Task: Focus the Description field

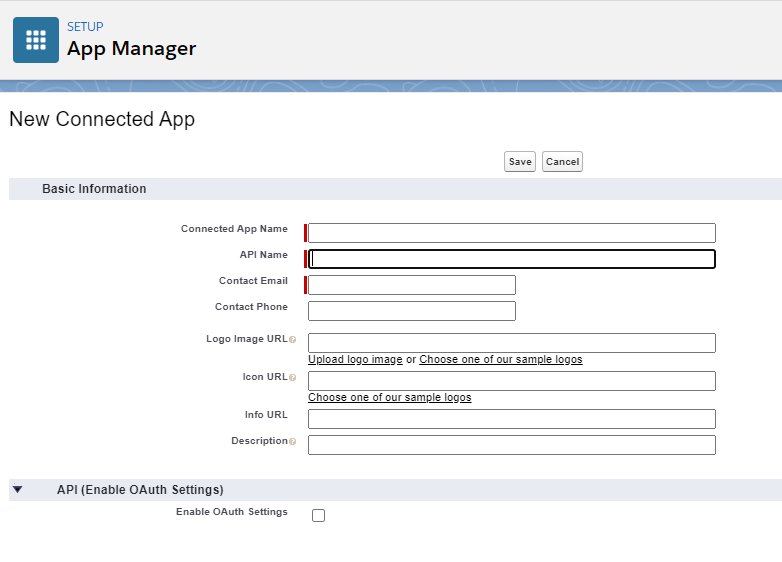Action: pos(512,445)
